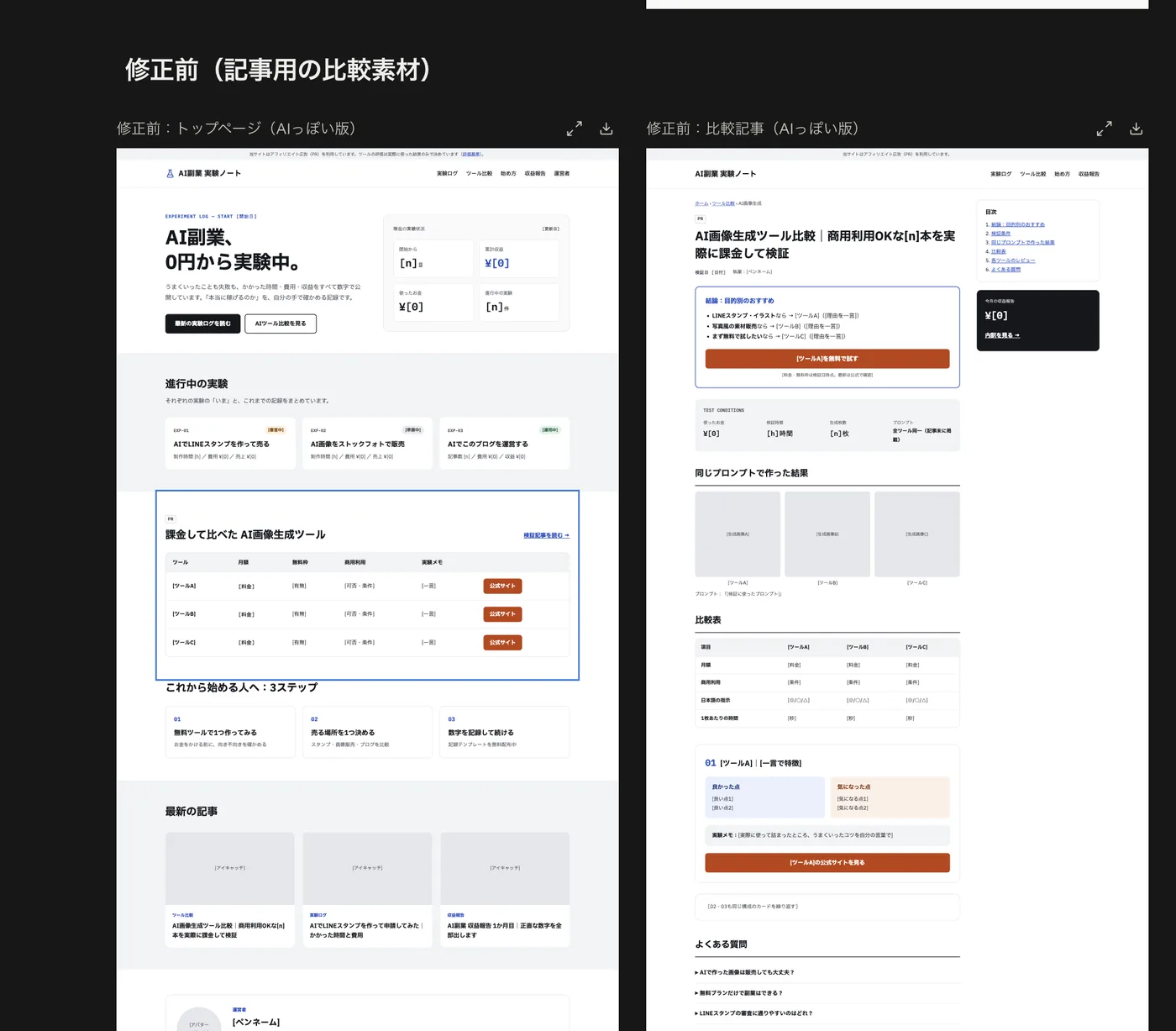Viewport: 1176px width, 1031px height.
Task: Open the EXP-01 AIでLINEスタンプを作って売る card
Action: (x=230, y=444)
